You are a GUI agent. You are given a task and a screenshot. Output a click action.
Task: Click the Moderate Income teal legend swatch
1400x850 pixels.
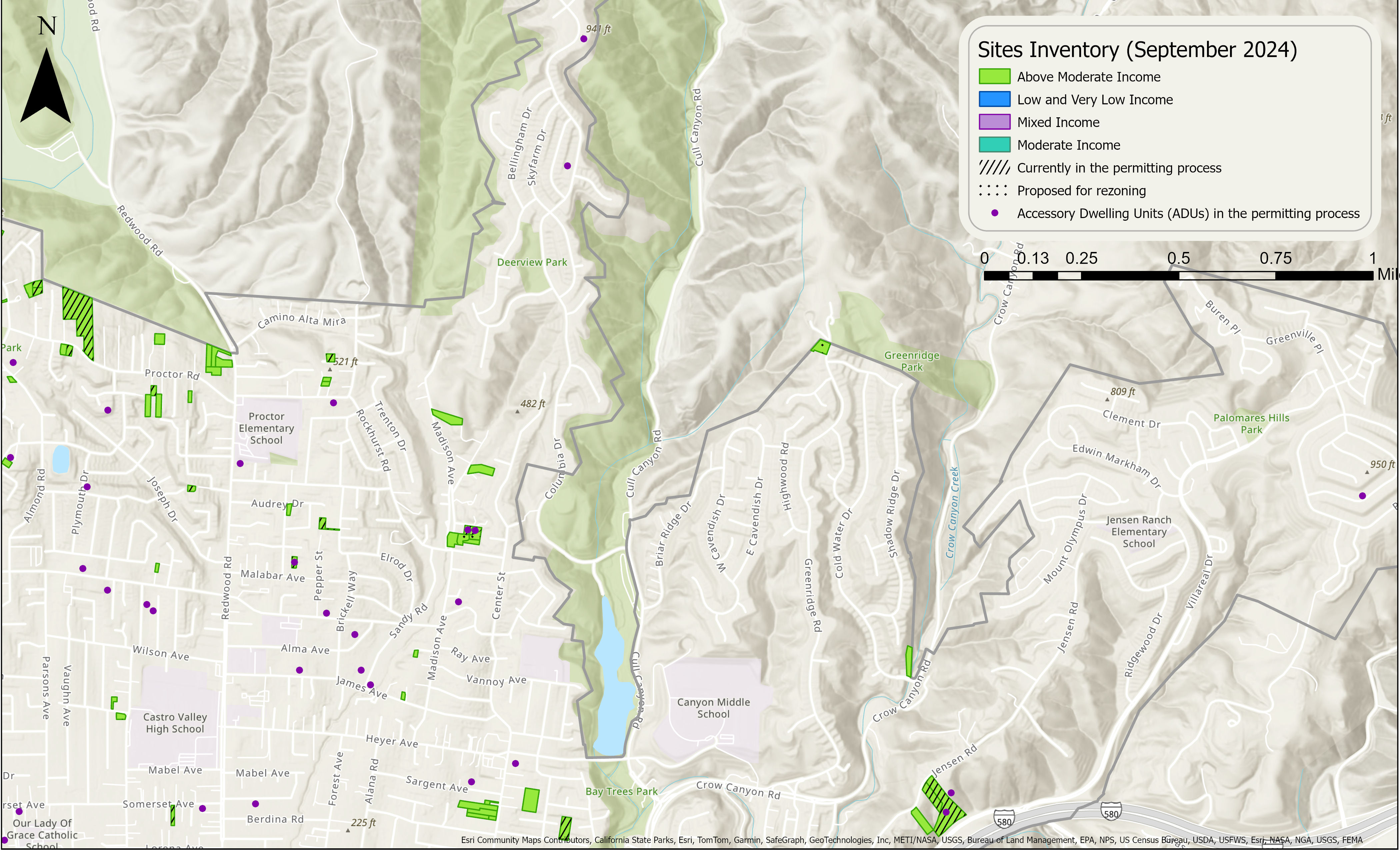click(x=994, y=145)
